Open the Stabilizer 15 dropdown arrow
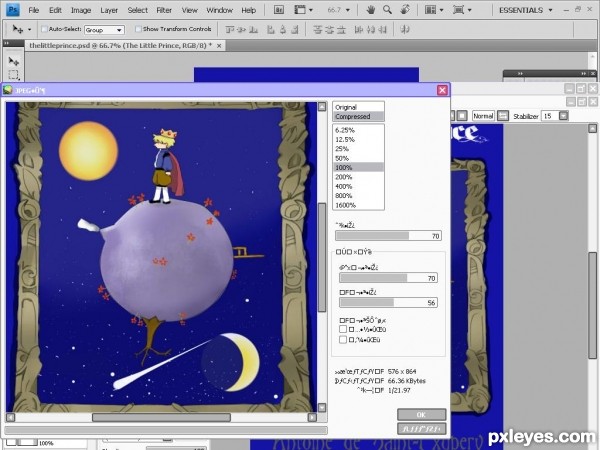This screenshot has width=600, height=450. pyautogui.click(x=563, y=116)
